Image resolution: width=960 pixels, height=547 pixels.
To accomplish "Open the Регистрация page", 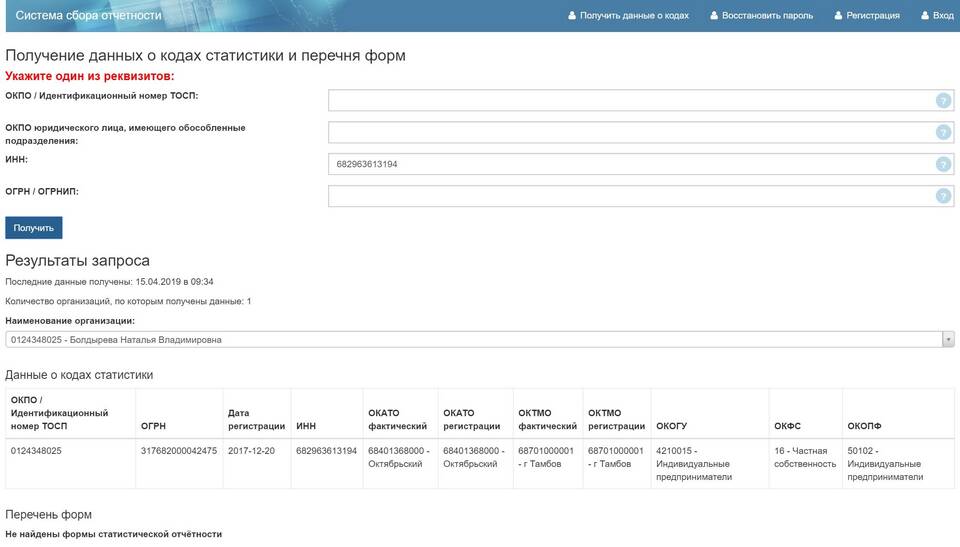I will coord(873,16).
